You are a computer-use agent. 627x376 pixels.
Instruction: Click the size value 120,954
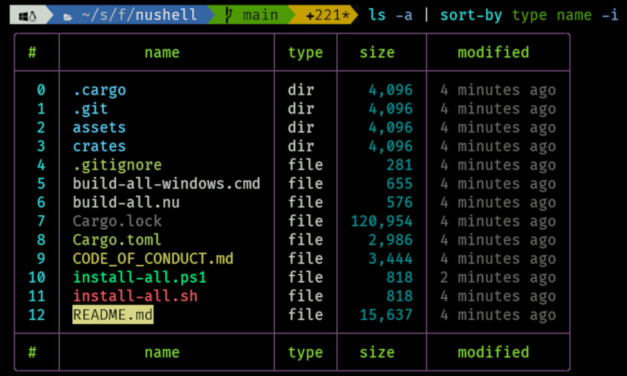(381, 221)
